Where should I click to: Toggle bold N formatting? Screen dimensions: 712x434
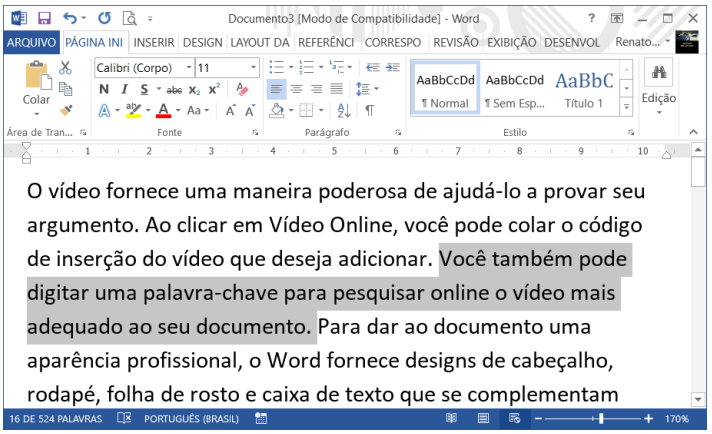click(x=104, y=89)
